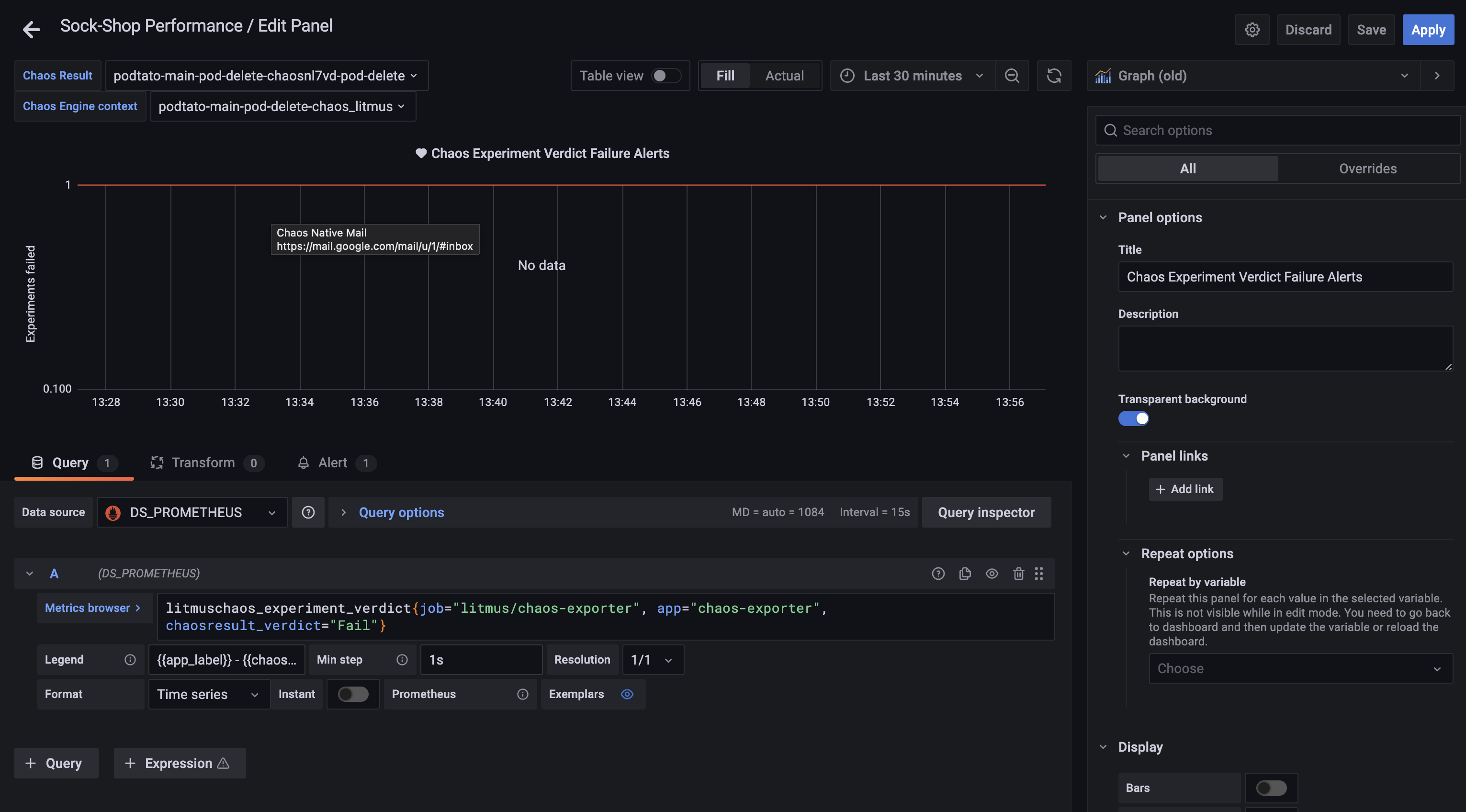Delete query A with trash icon
The height and width of the screenshot is (812, 1466).
tap(1018, 574)
